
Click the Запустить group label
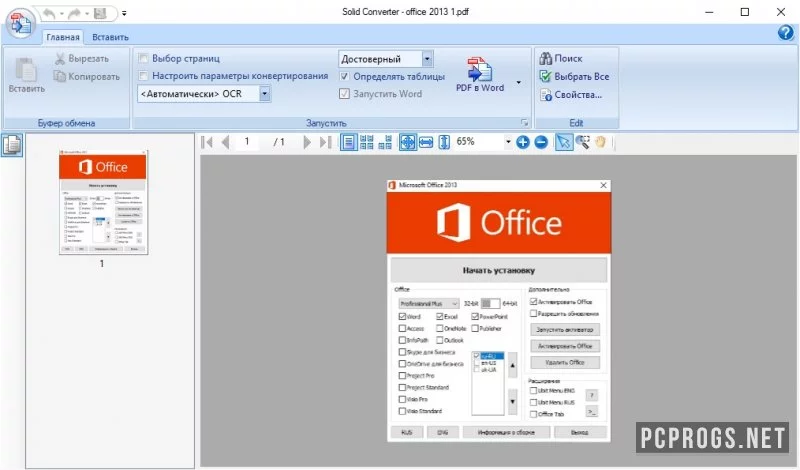(x=326, y=123)
